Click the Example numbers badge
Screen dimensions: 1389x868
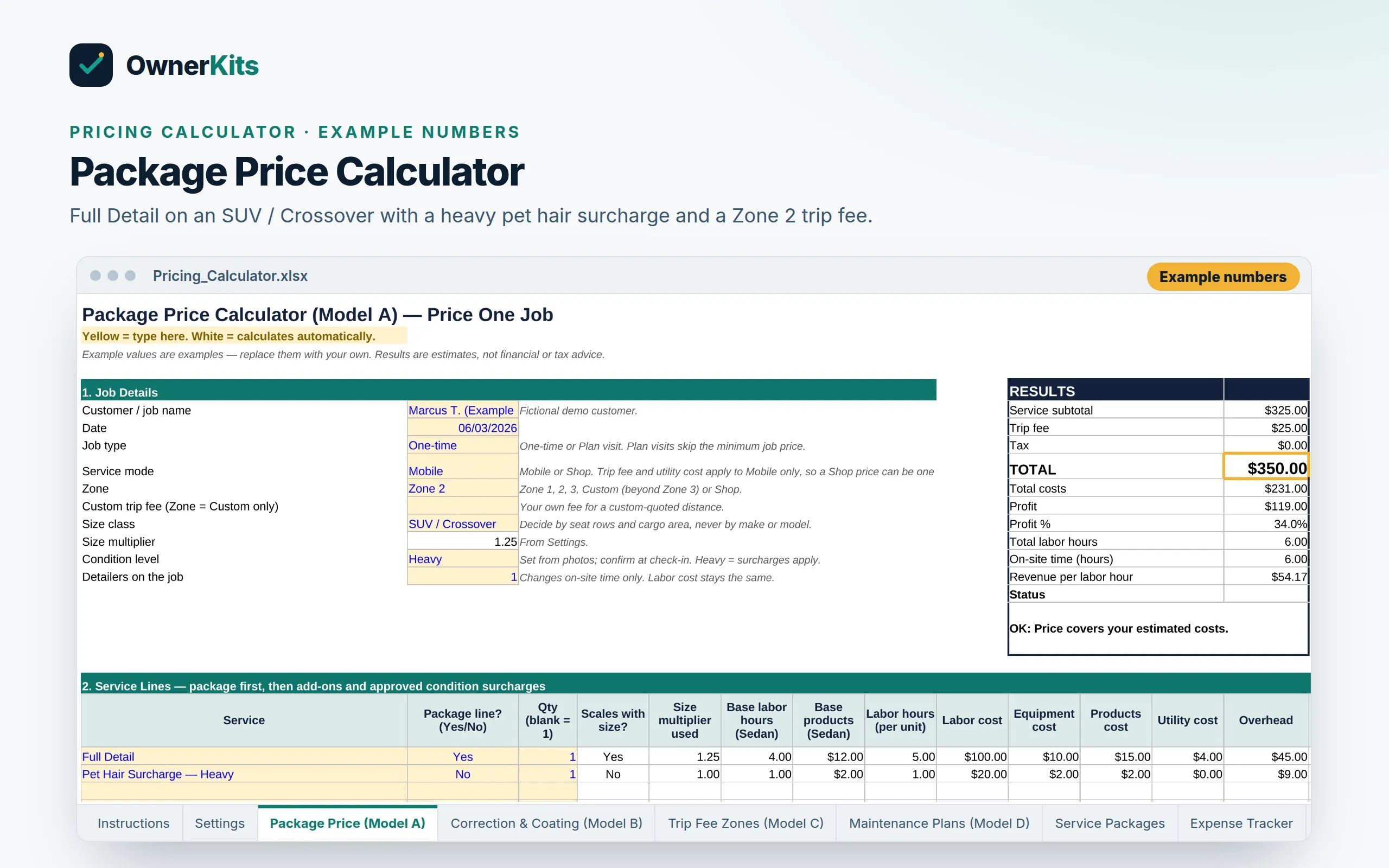coord(1222,277)
